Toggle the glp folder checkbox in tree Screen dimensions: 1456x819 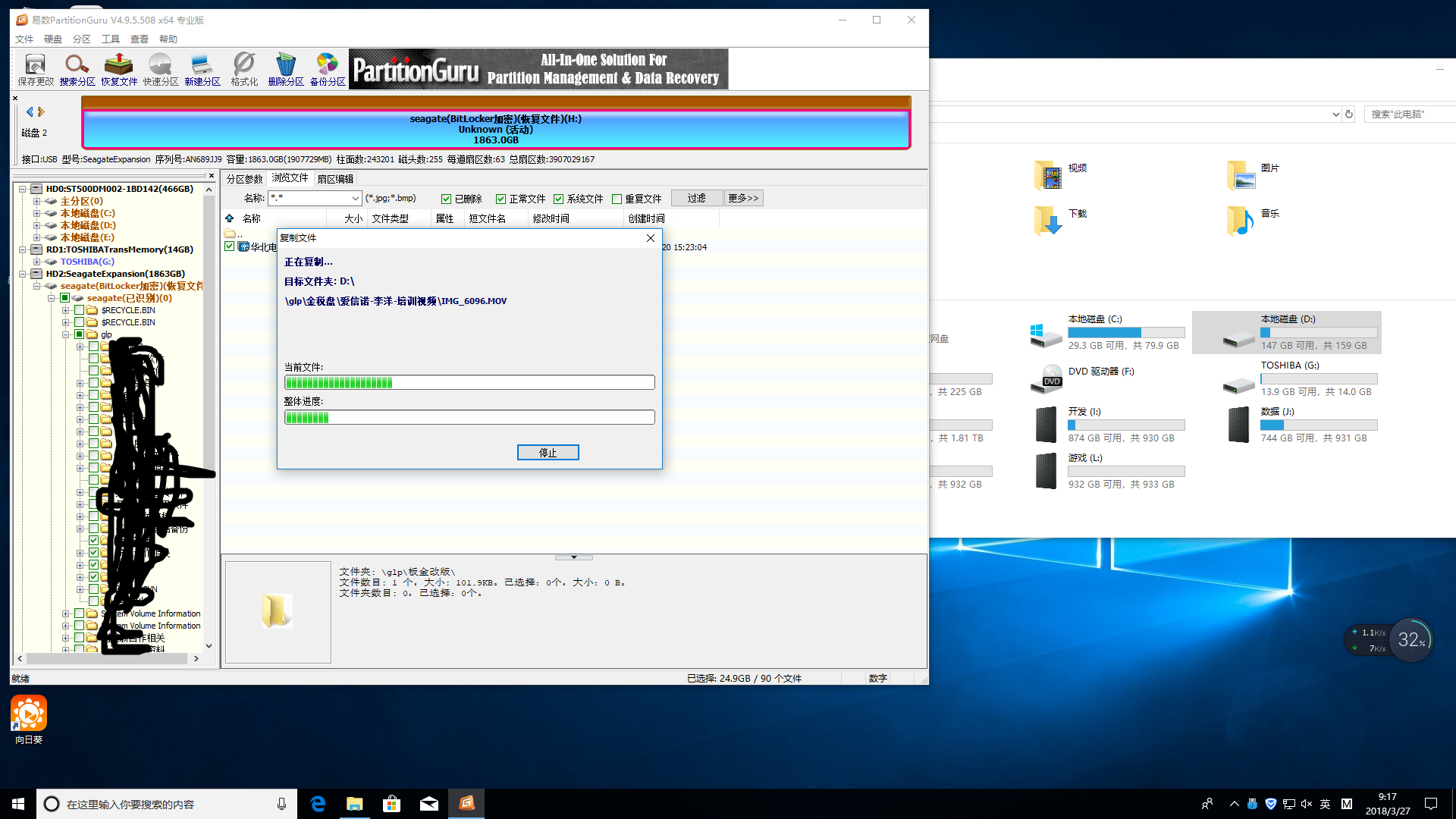click(x=79, y=334)
